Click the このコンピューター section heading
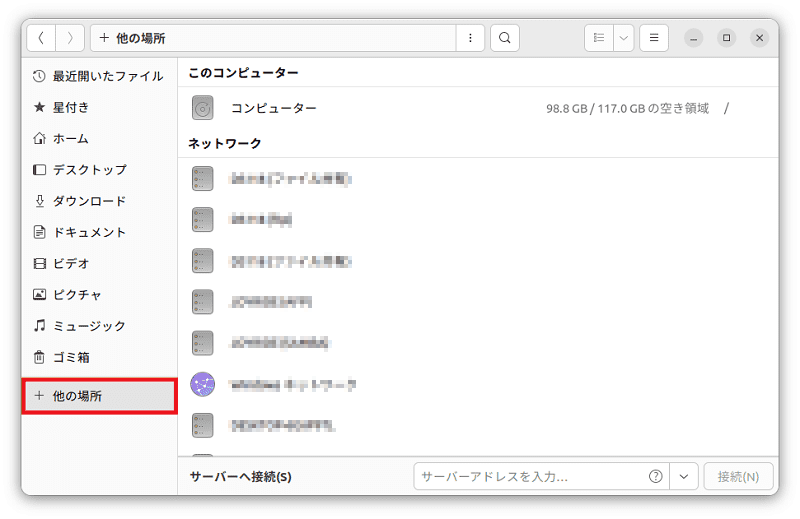 (x=243, y=73)
